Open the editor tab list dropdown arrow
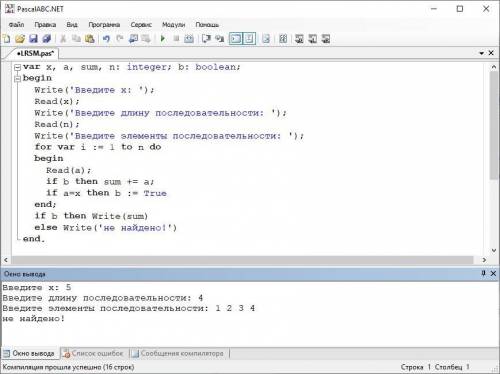The image size is (500, 374). (481, 53)
